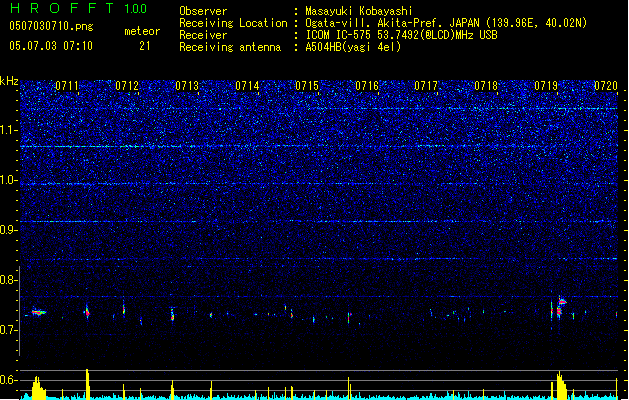
Task: Click the 1.0 kHz axis label
Action: (9, 180)
